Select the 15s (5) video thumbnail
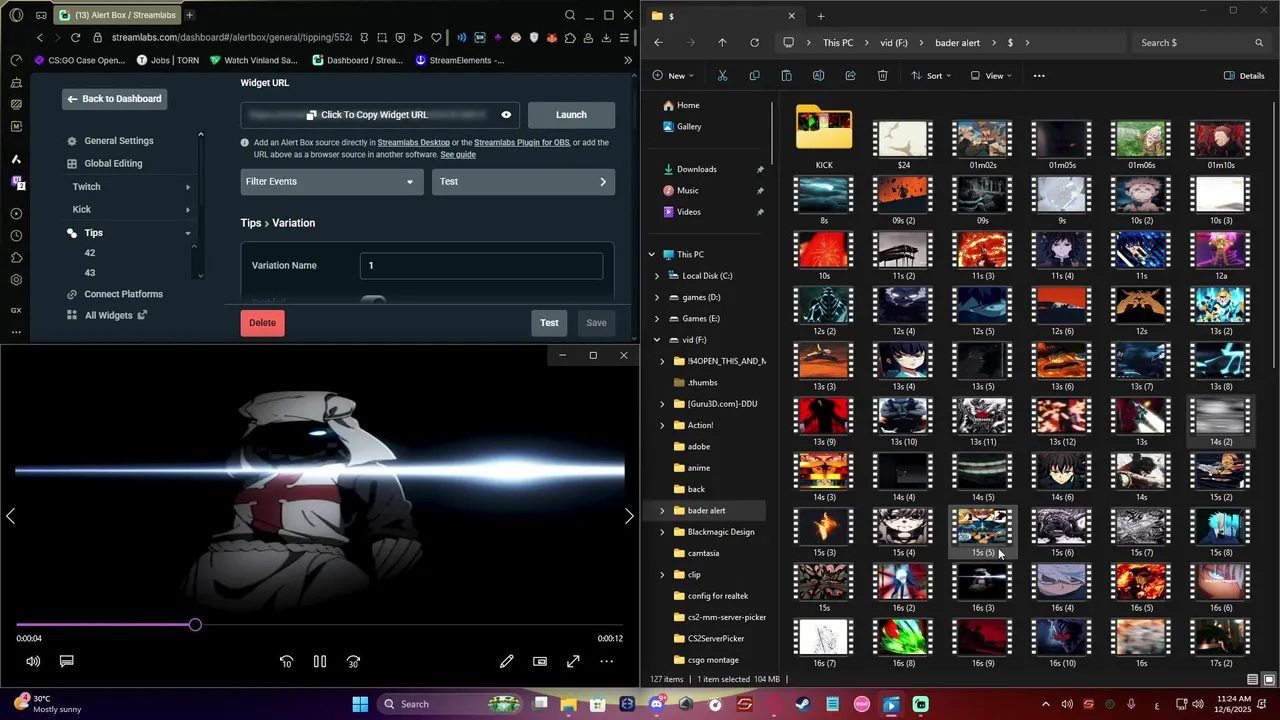Viewport: 1280px width, 720px height. [x=983, y=533]
